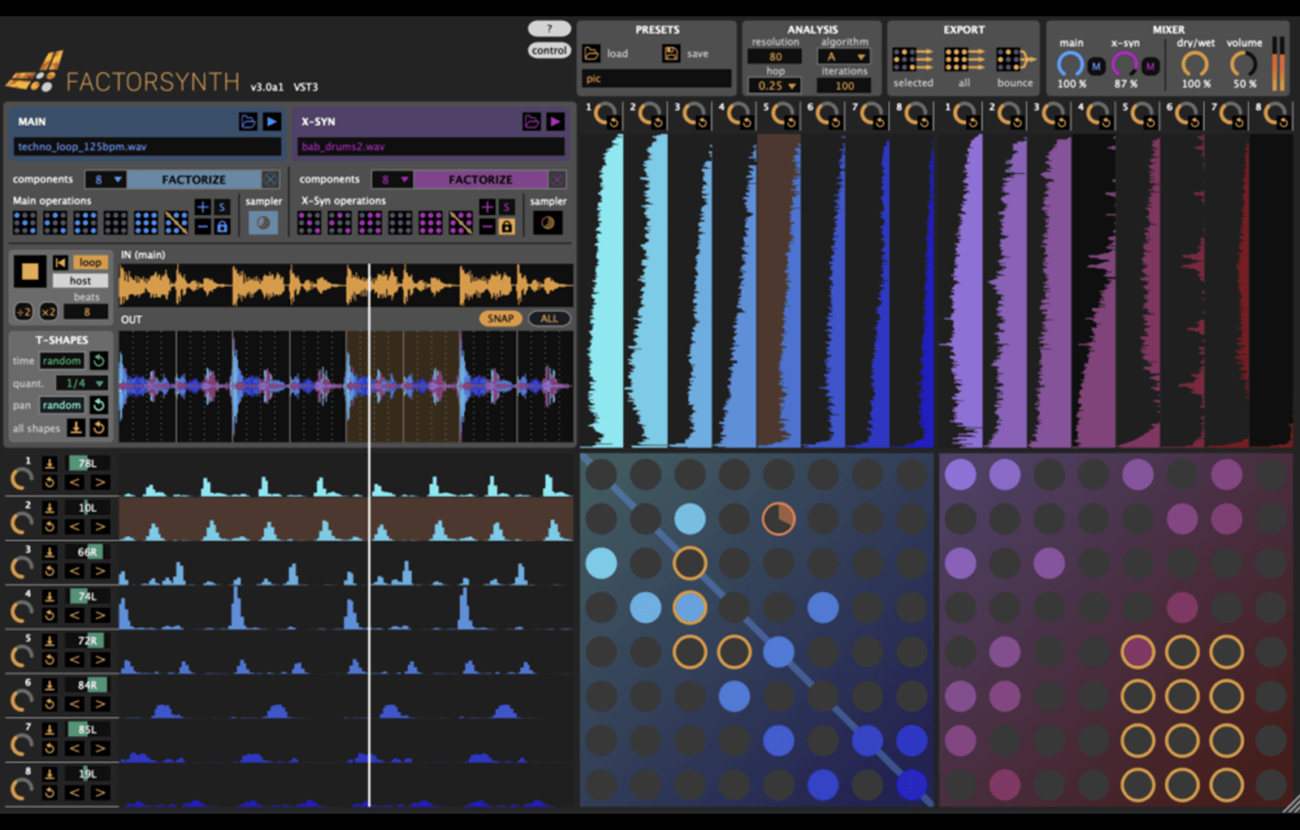Adjust the volume knob
The height and width of the screenshot is (830, 1300).
coord(1244,65)
